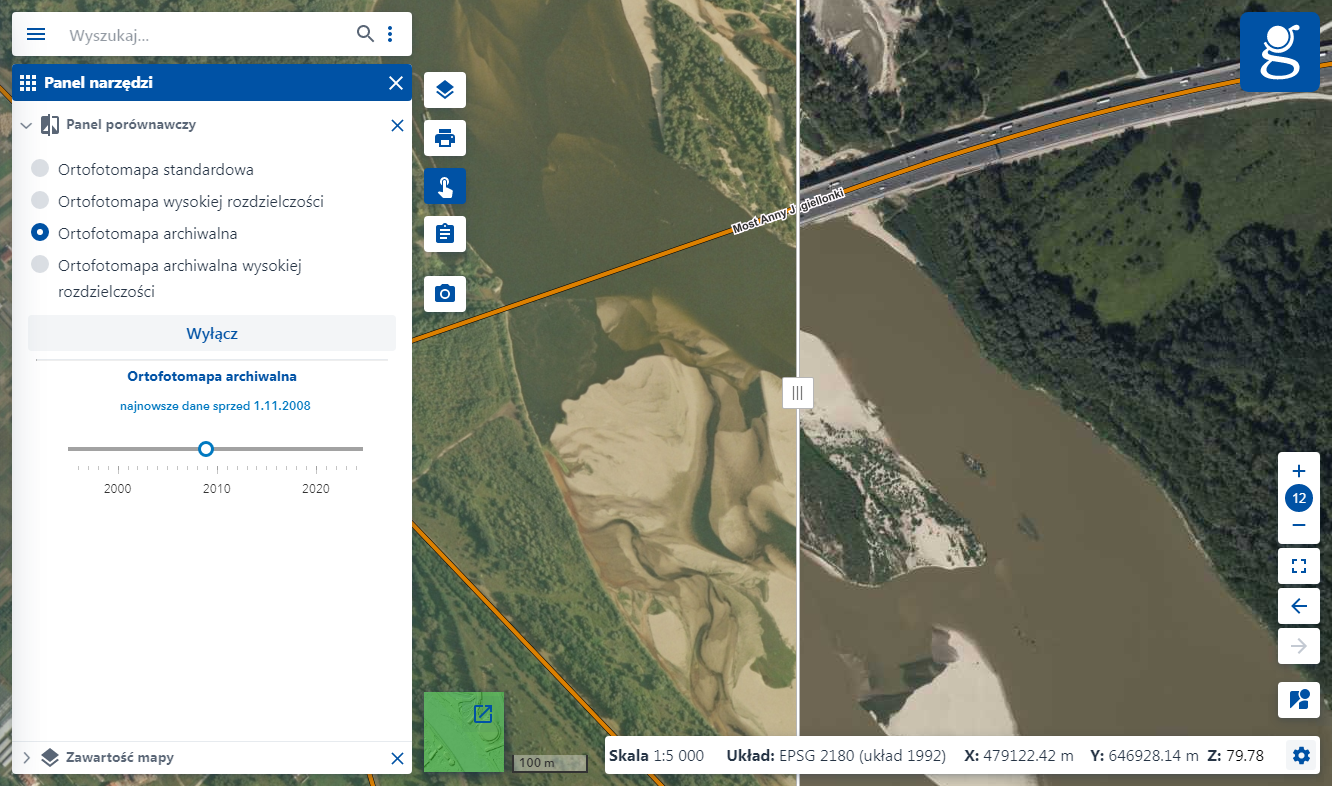
Task: Open the layers tool button
Action: pos(445,90)
